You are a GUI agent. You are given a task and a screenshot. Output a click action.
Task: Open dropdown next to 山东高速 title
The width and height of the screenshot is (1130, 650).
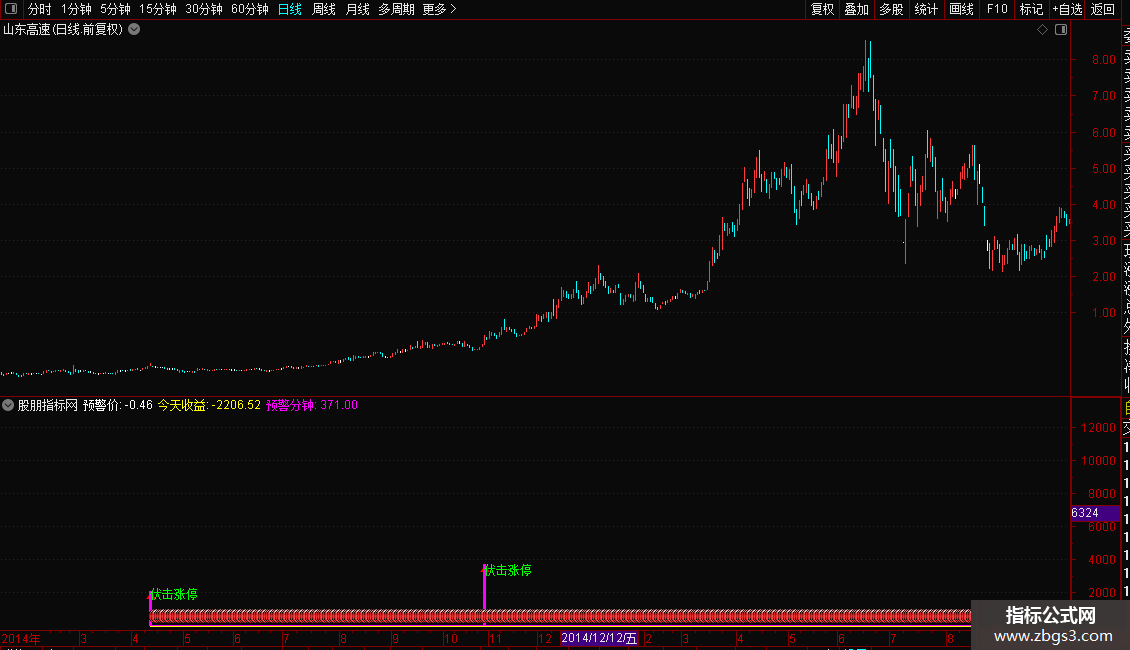click(x=134, y=30)
